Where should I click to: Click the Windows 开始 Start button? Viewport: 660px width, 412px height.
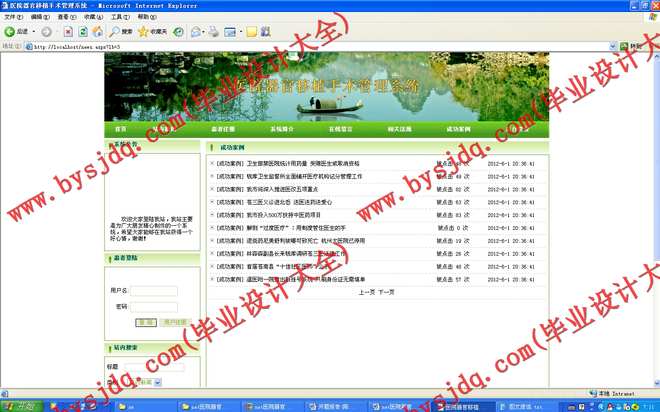point(22,406)
